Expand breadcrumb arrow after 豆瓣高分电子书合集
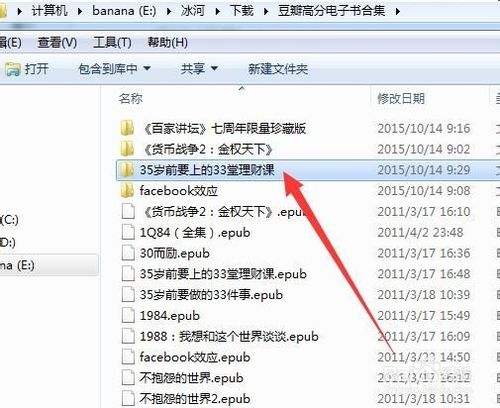 pos(397,12)
